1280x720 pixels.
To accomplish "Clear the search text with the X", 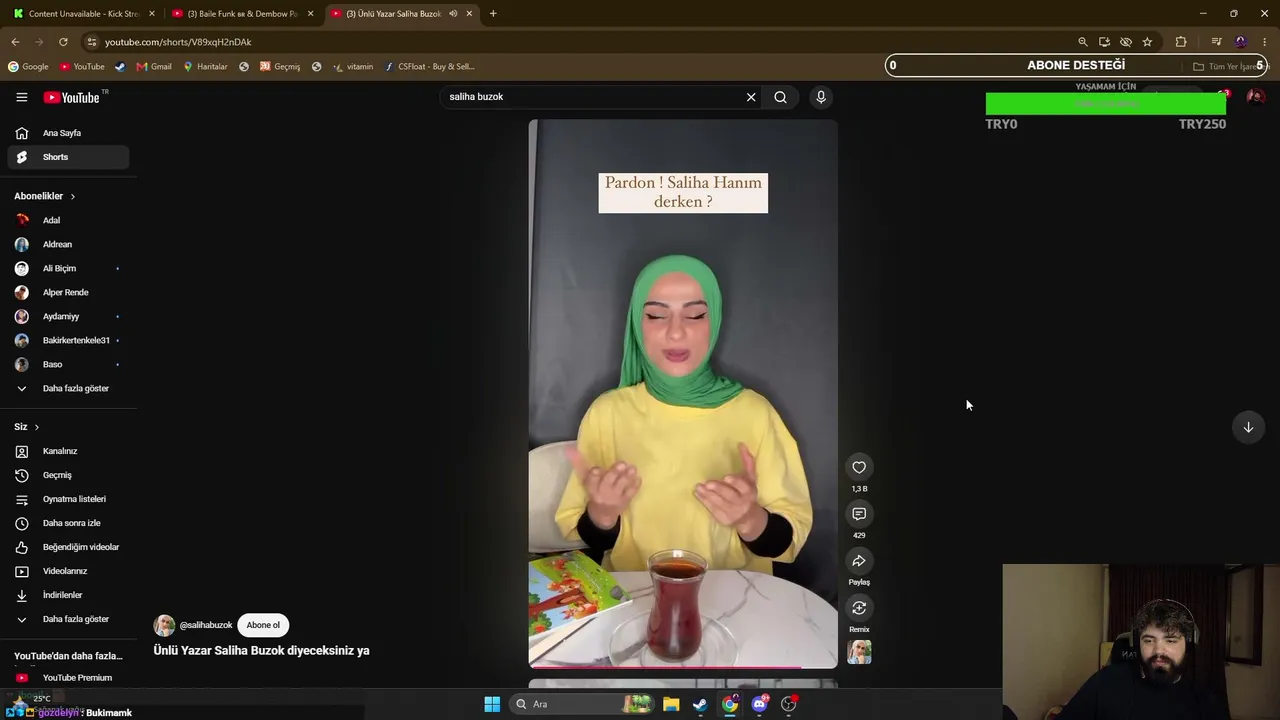I will (x=751, y=97).
